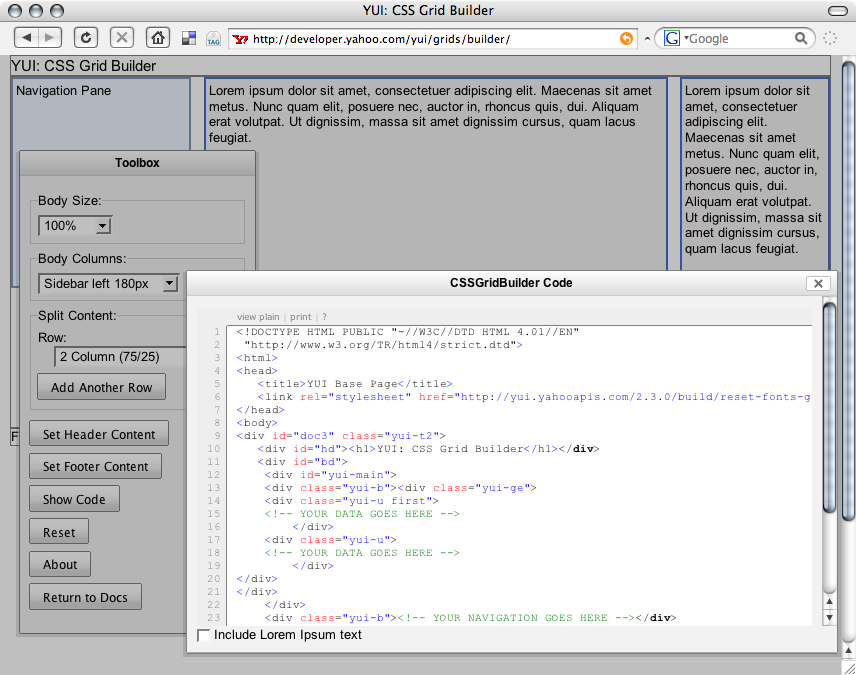Click the browser page vertical scrollbar thumb

click(848, 291)
